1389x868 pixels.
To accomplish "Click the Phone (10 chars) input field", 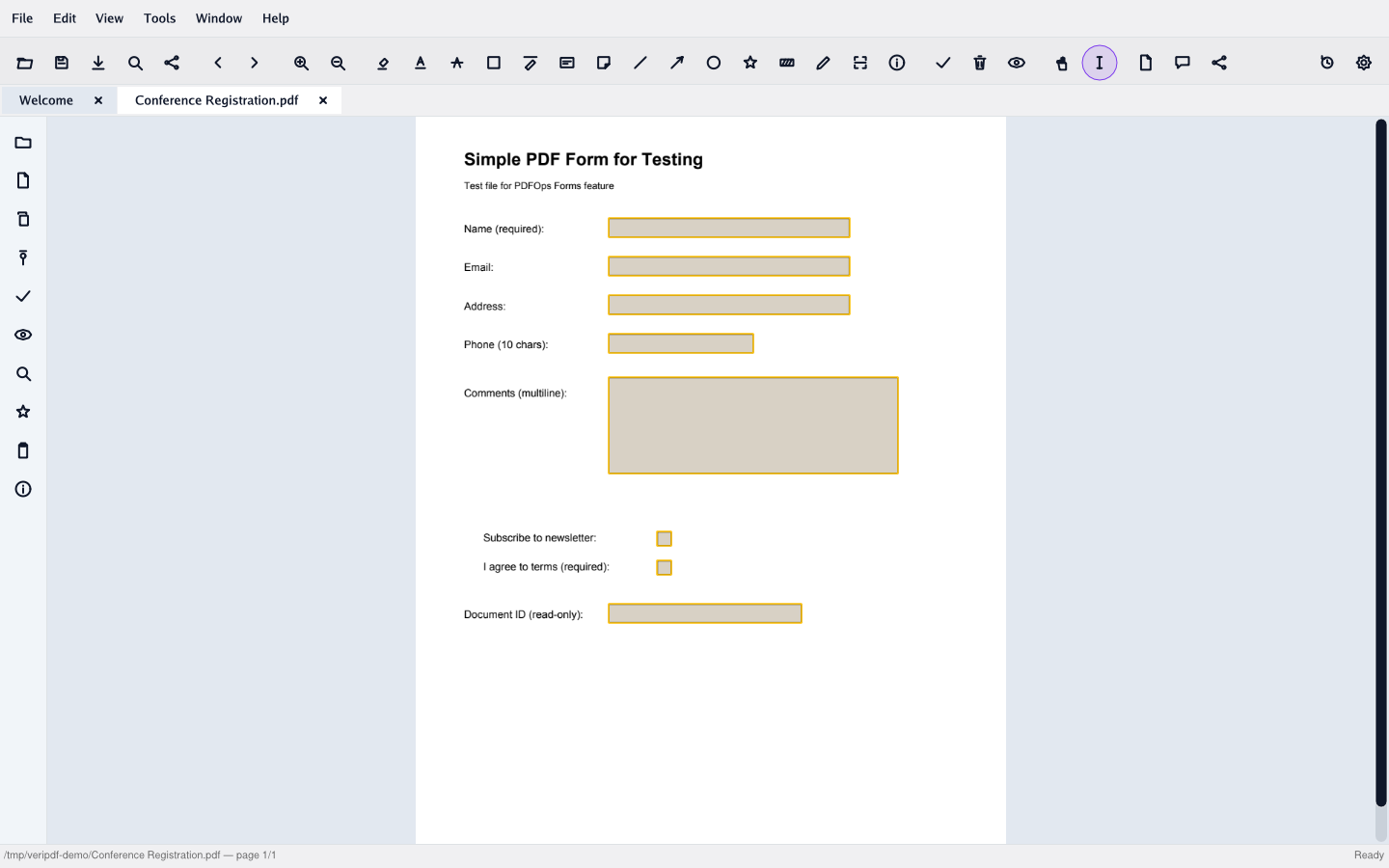I will click(x=681, y=343).
